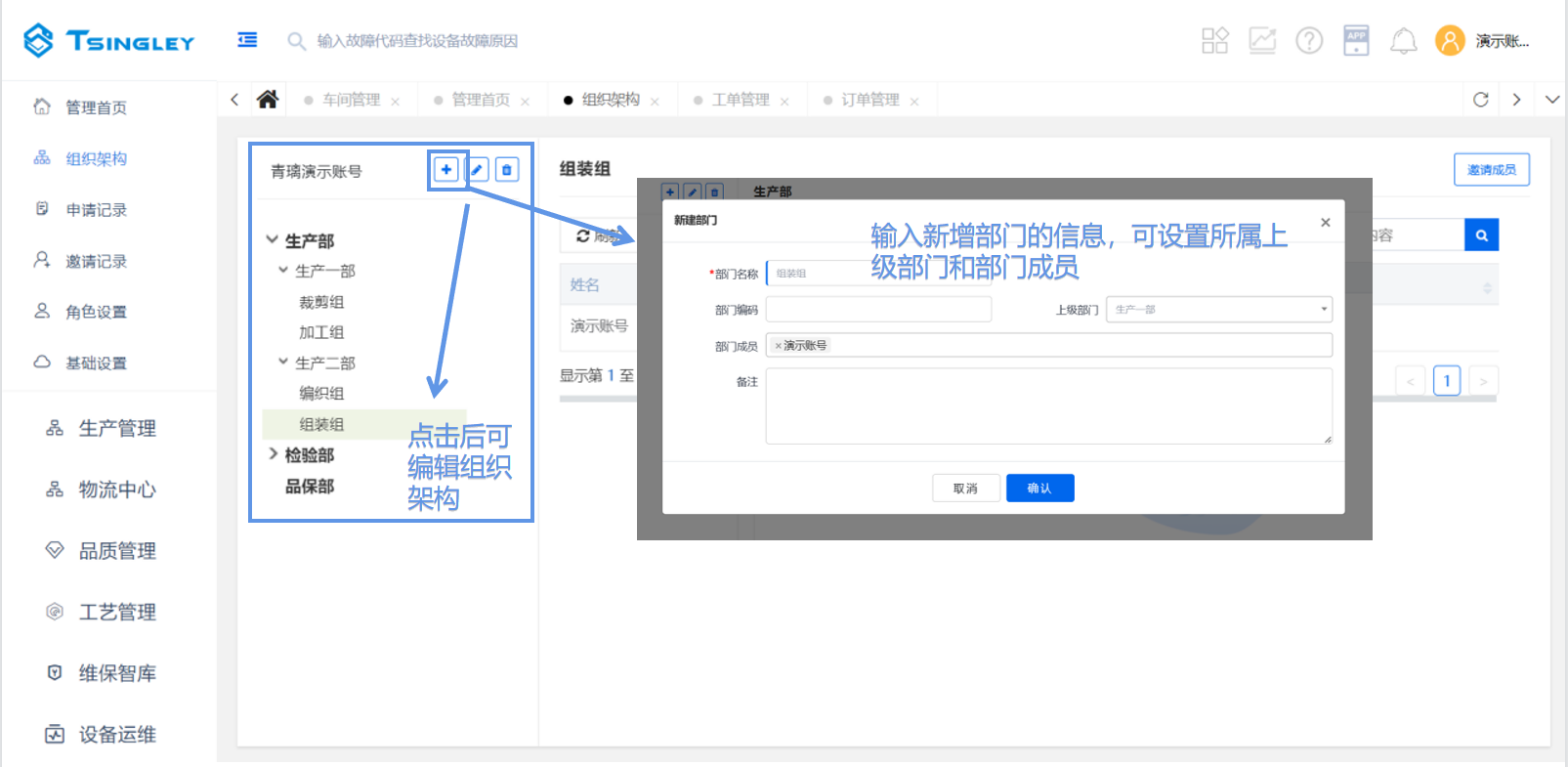This screenshot has width=1568, height=767.
Task: Collapse the 生产部 tree node
Action: click(x=273, y=240)
